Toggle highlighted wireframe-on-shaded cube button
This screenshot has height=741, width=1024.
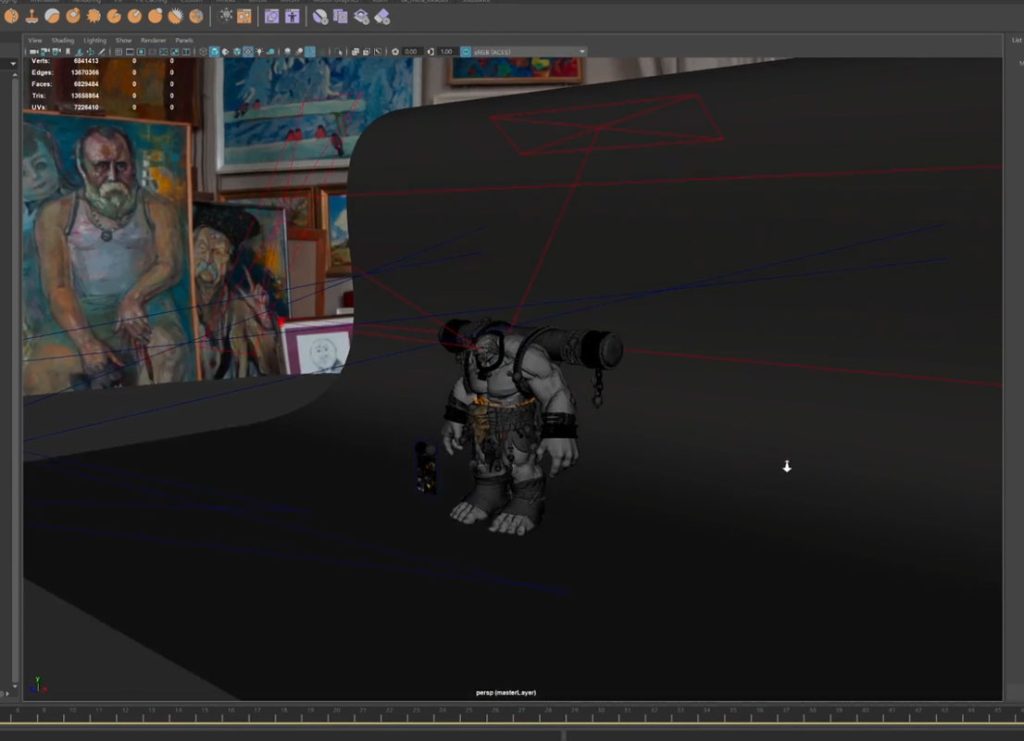point(214,51)
